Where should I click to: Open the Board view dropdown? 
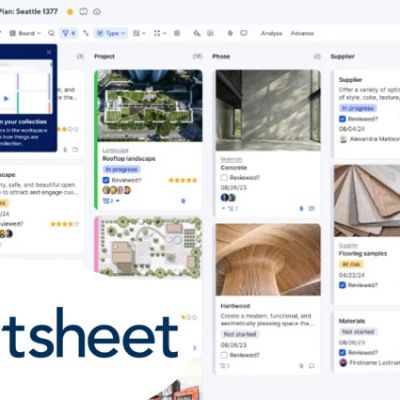pyautogui.click(x=25, y=33)
